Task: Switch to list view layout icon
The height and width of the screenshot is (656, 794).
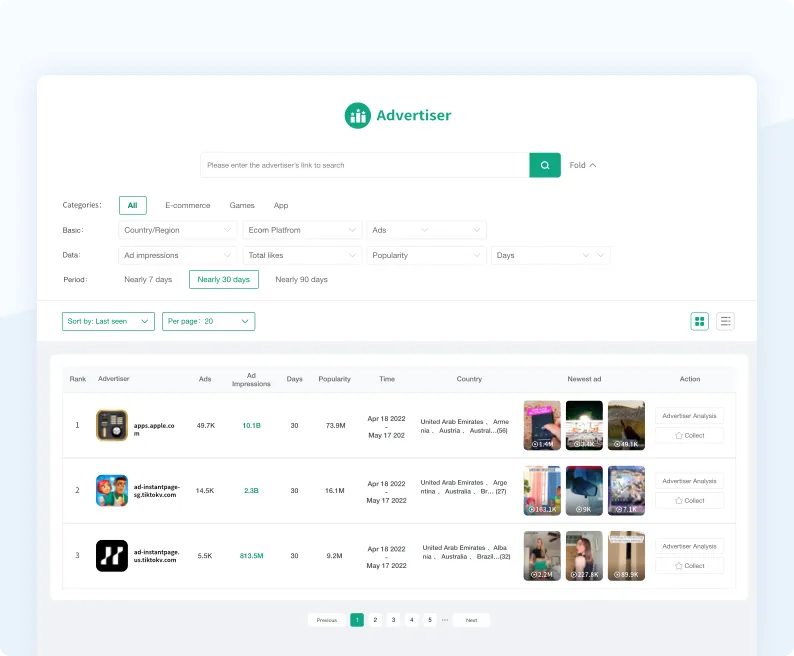Action: 726,321
